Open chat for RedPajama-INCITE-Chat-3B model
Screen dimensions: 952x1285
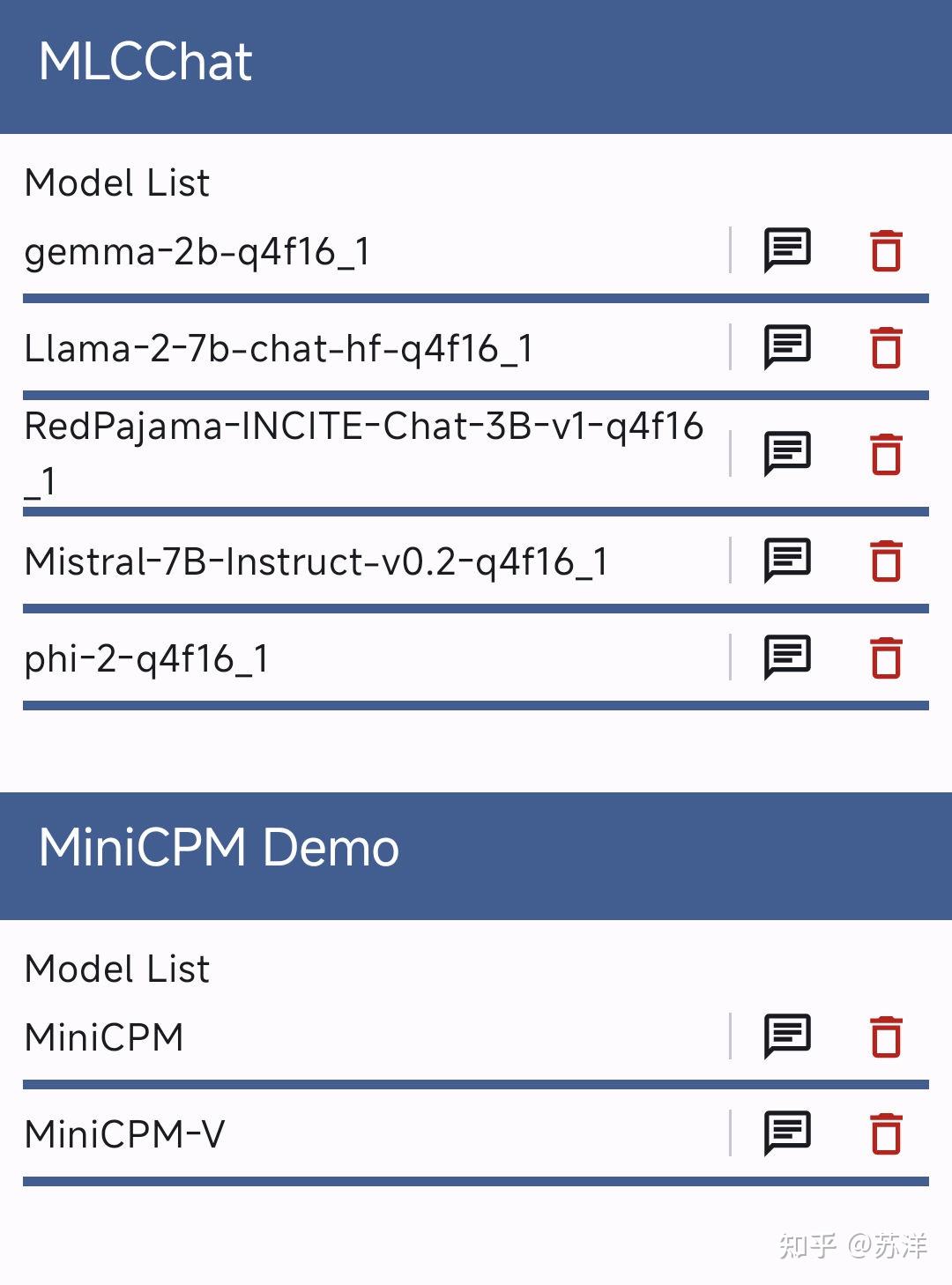(x=786, y=454)
